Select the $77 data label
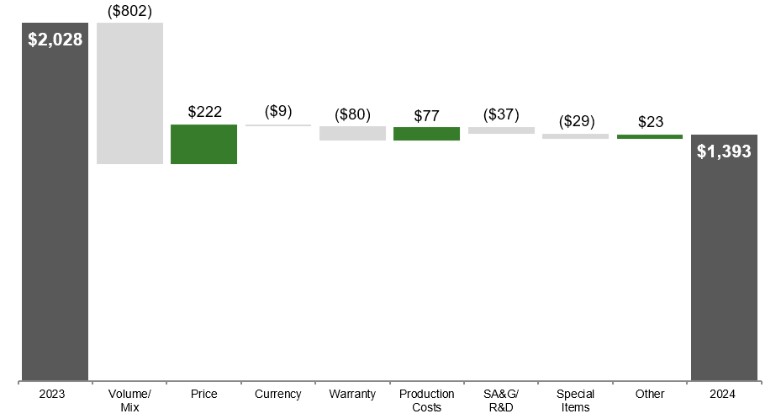This screenshot has width=781, height=419. [x=426, y=114]
